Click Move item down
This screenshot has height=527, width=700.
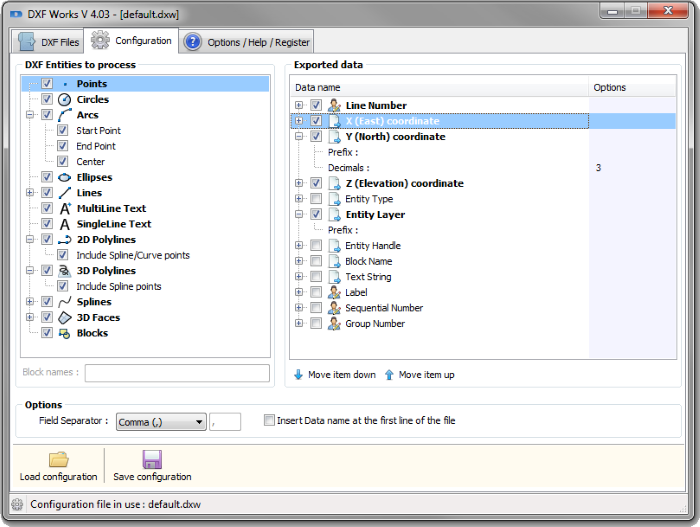pyautogui.click(x=335, y=375)
